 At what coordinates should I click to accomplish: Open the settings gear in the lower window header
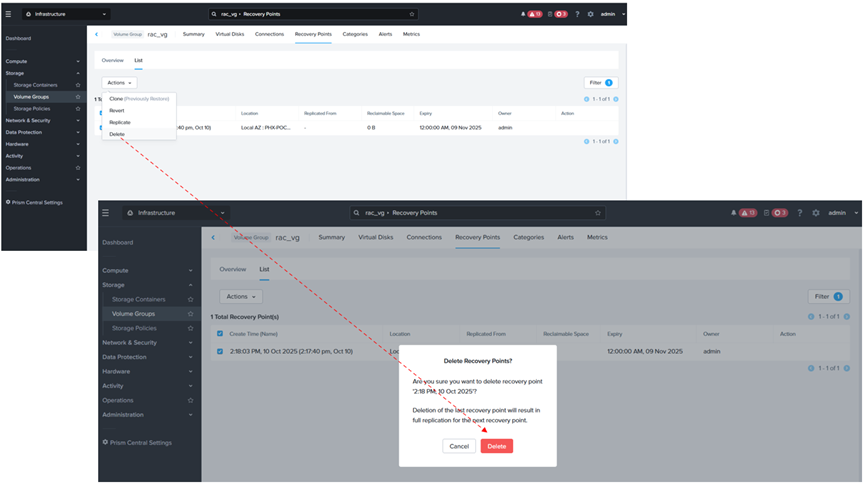click(816, 213)
